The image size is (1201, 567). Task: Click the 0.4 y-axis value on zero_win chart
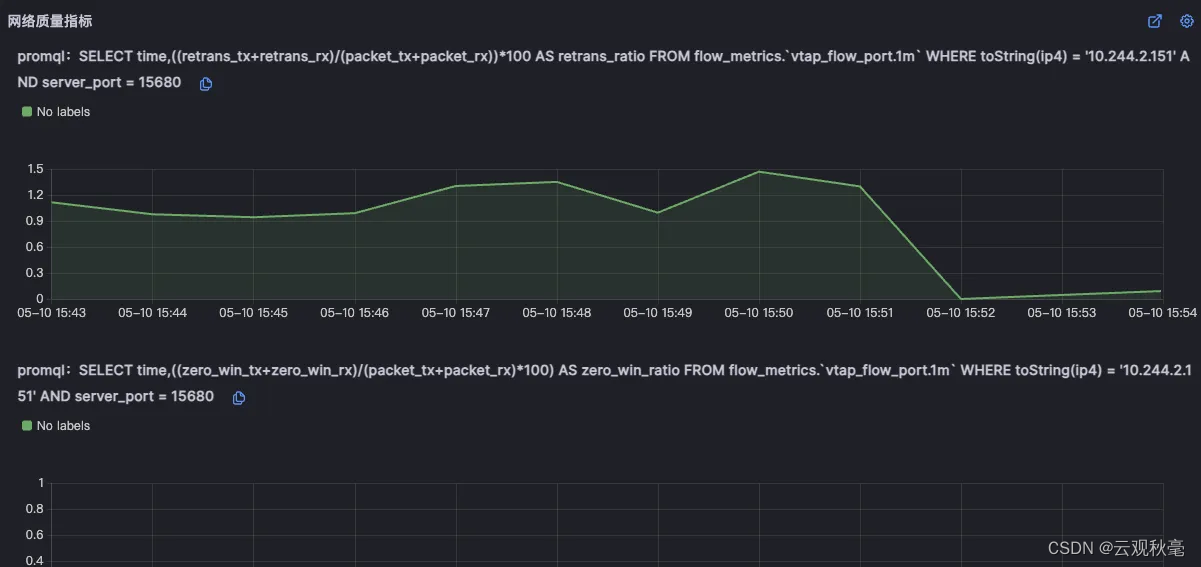click(36, 561)
